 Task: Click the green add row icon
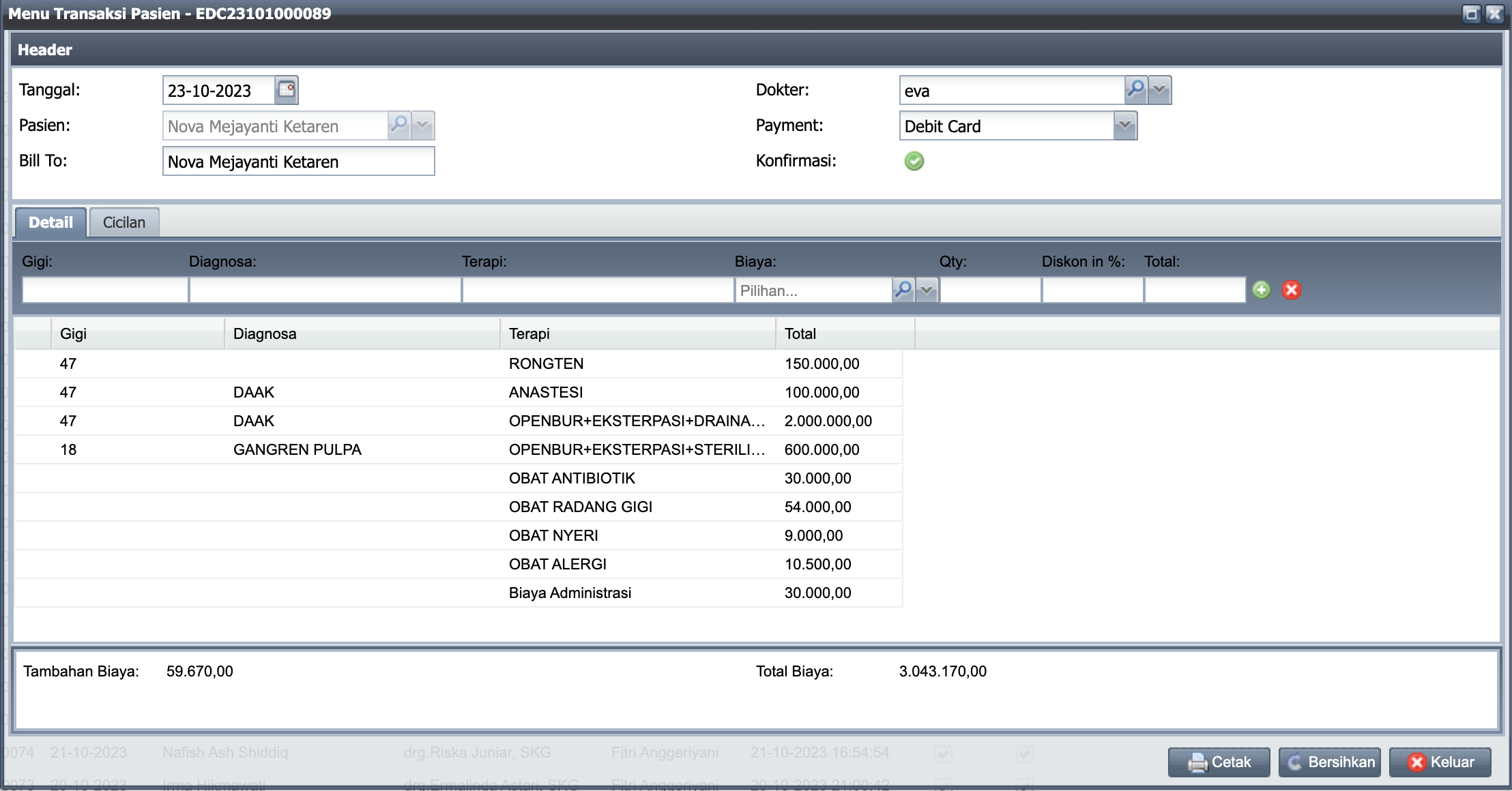(x=1262, y=290)
